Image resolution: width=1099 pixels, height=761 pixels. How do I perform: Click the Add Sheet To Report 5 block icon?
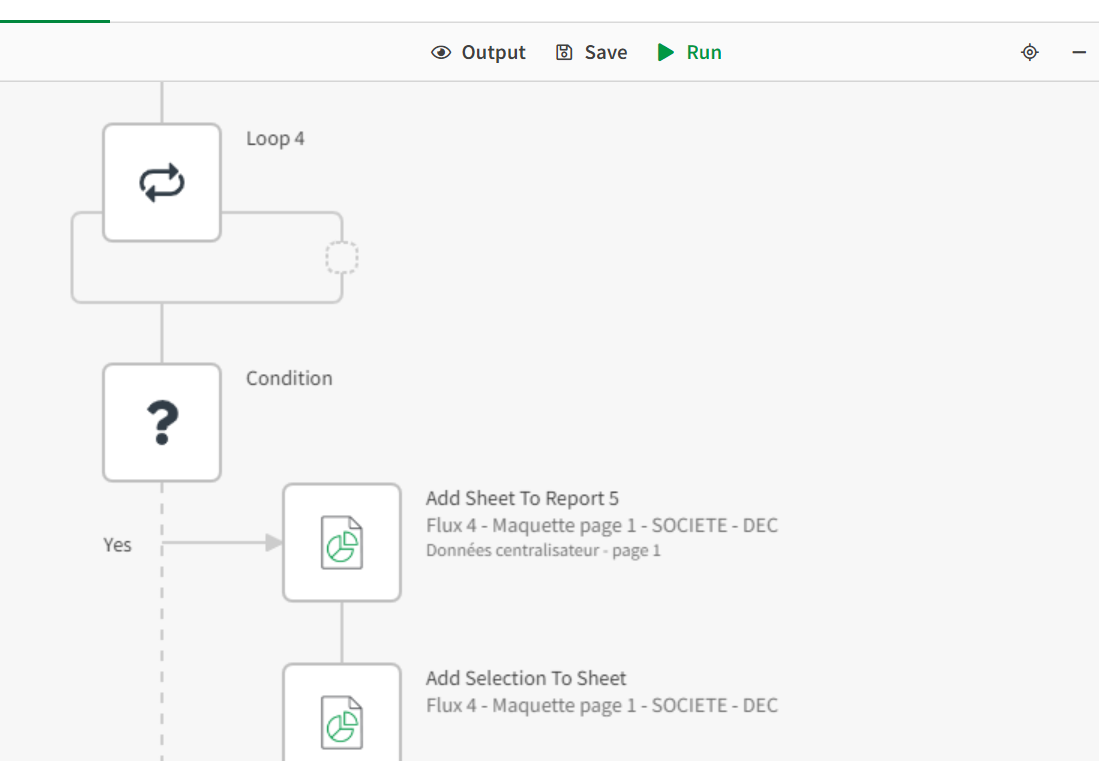[342, 541]
